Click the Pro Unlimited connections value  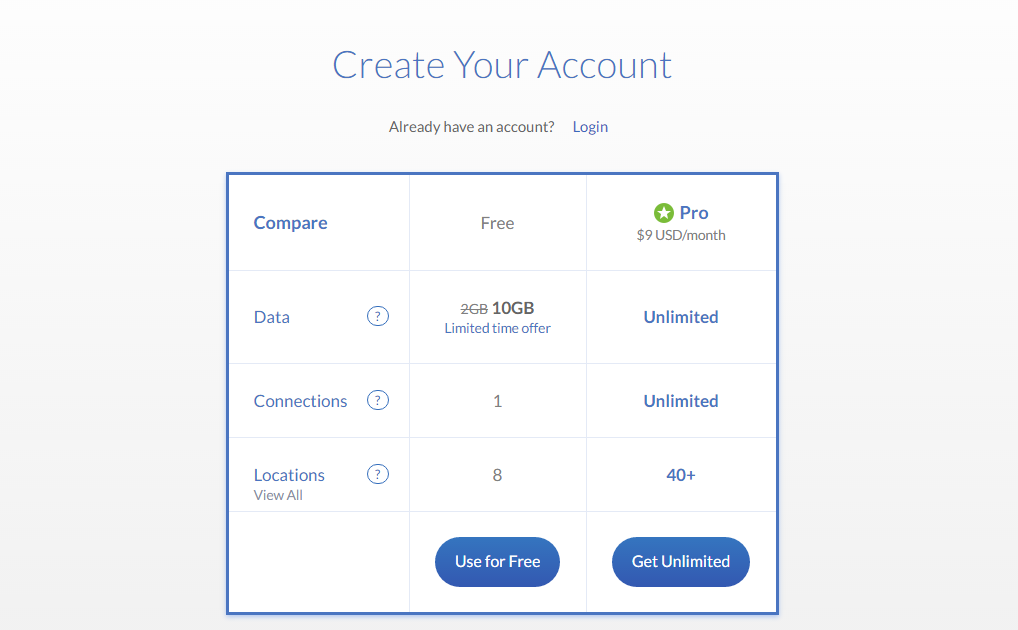click(x=680, y=401)
